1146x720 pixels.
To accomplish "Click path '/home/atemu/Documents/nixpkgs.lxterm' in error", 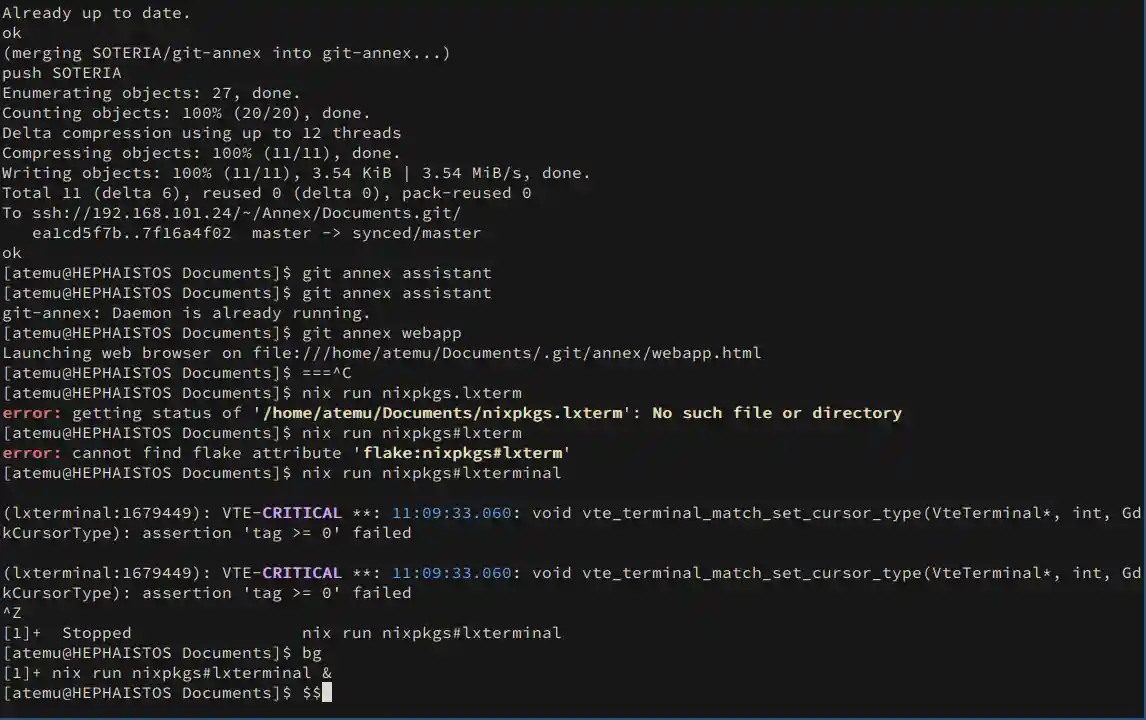I will (443, 413).
